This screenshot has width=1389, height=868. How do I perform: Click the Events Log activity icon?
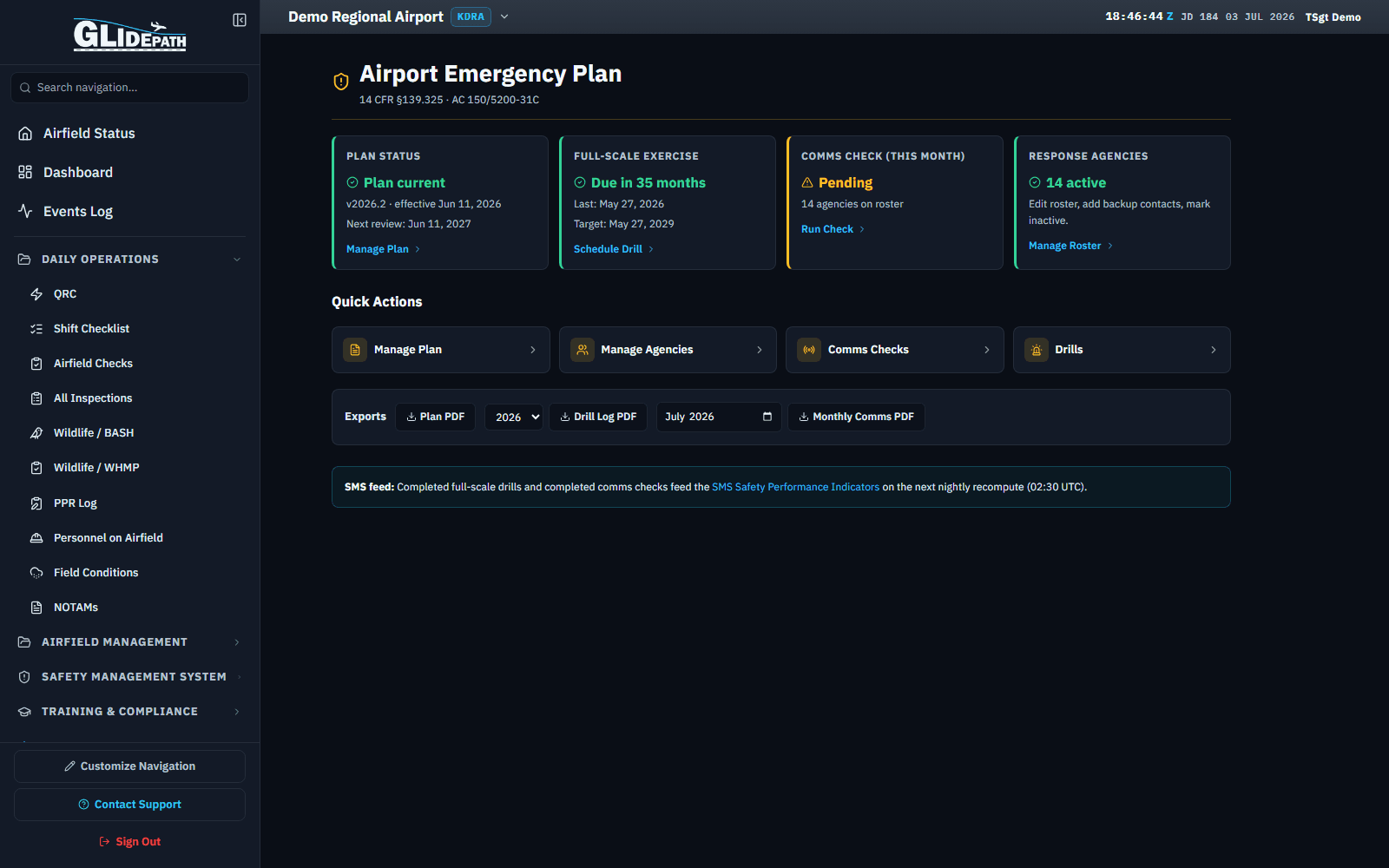coord(25,212)
